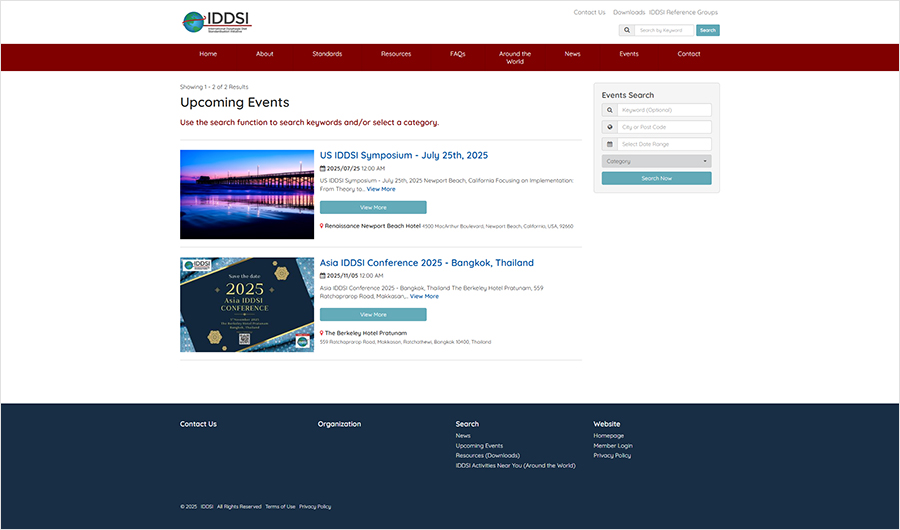Click View More button under Asia IDDSI Conference
This screenshot has height=530, width=900.
(373, 315)
